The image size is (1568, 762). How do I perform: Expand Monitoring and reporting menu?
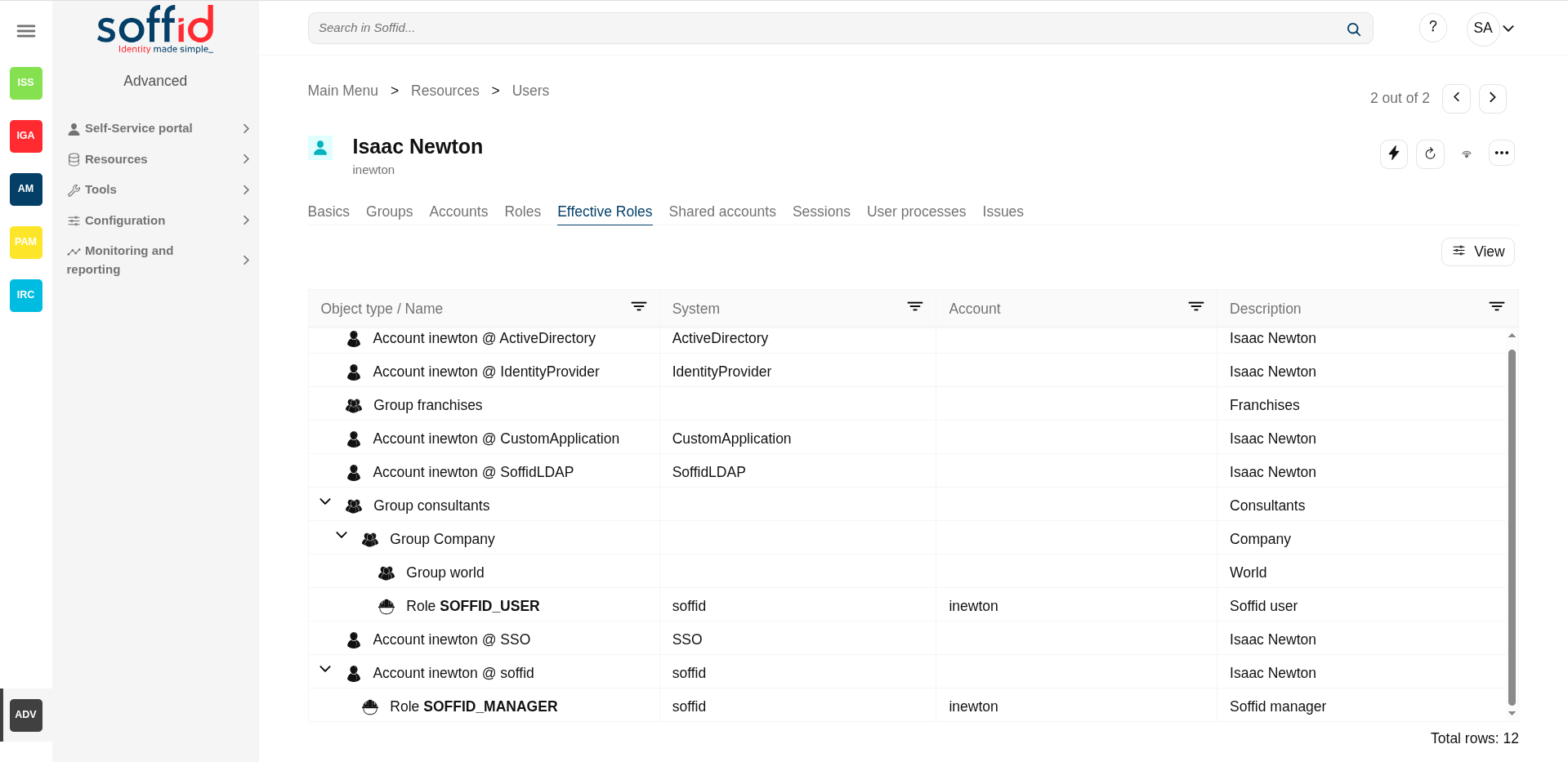[159, 261]
